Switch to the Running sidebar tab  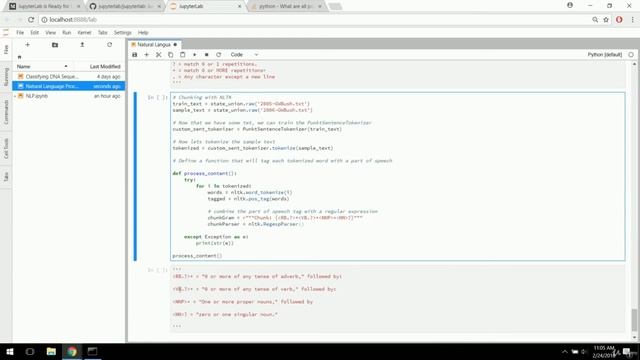6,77
